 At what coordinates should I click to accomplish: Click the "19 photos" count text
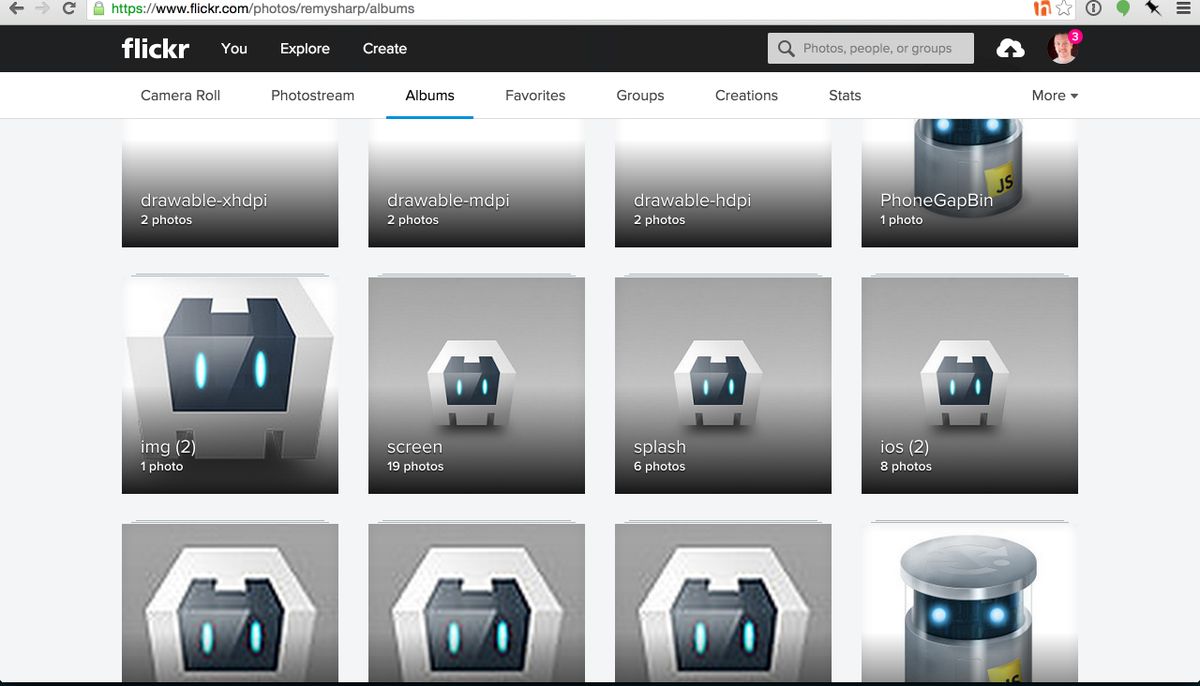point(415,466)
